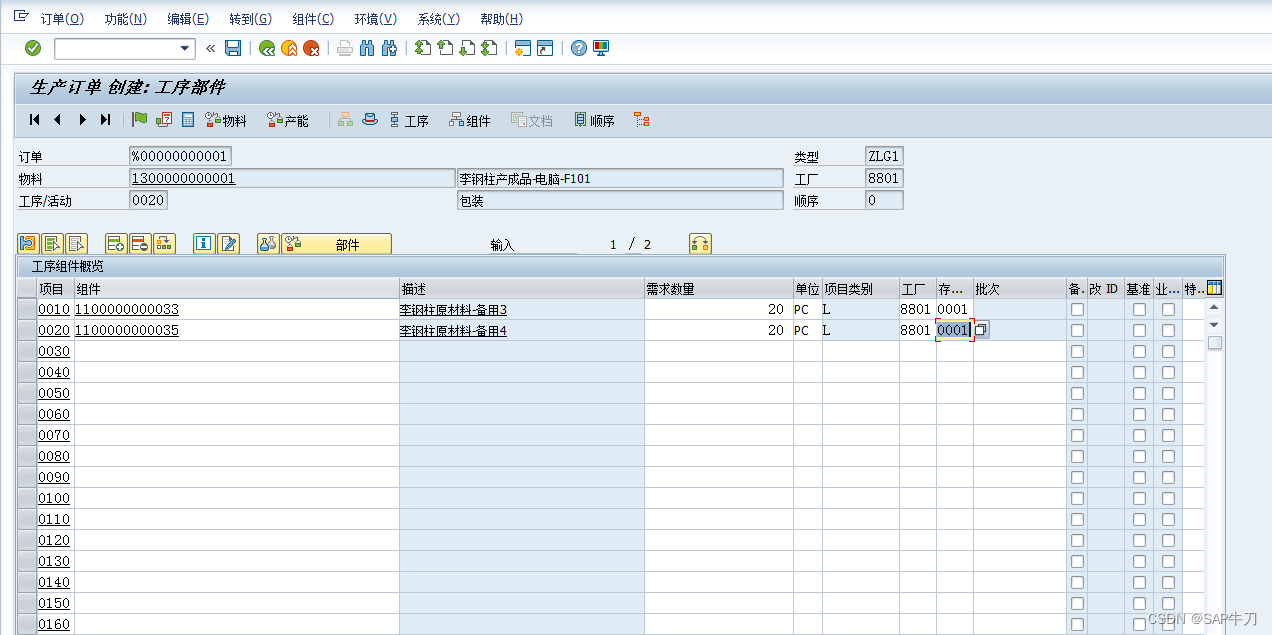The width and height of the screenshot is (1272, 635).
Task: Open the 功能(N) menu
Action: [125, 19]
